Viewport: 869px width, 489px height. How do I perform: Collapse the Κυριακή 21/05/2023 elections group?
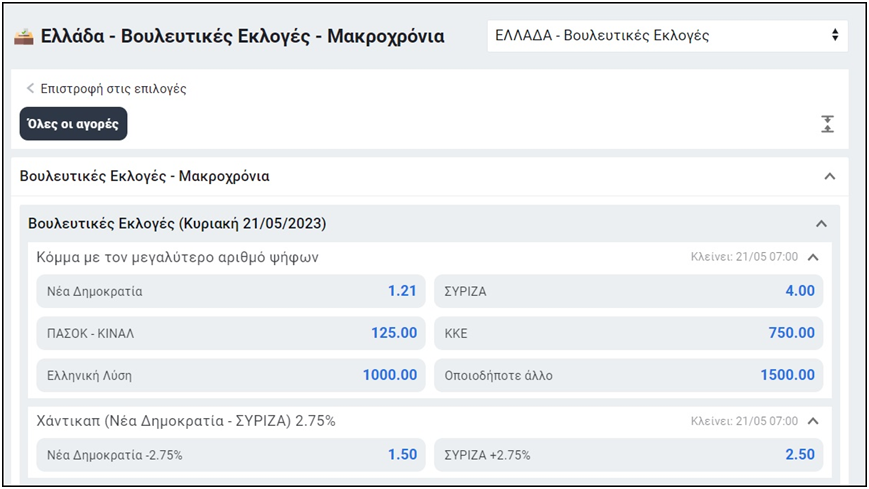coord(821,223)
